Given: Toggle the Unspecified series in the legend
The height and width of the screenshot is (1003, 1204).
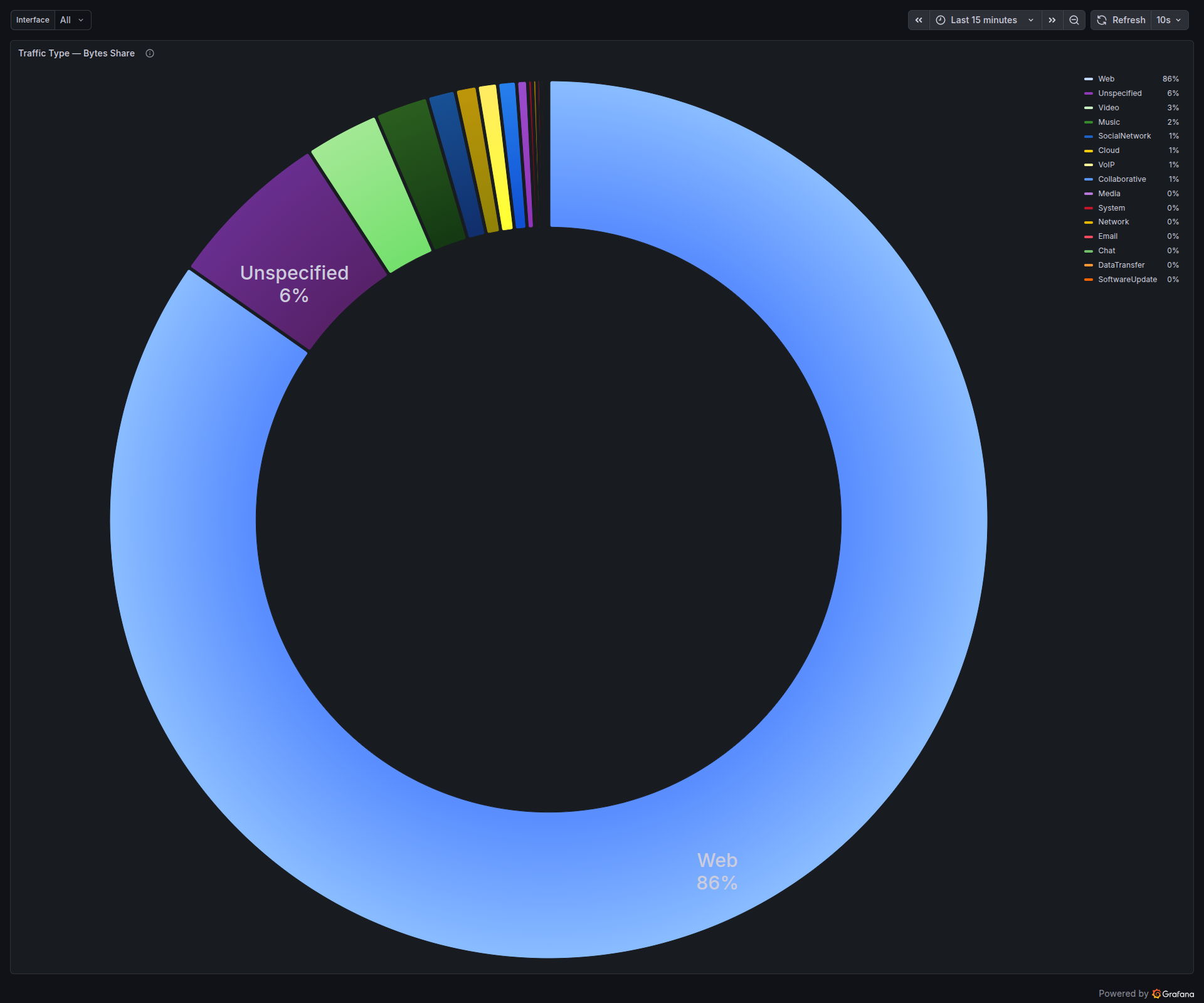Looking at the screenshot, I should point(1120,93).
